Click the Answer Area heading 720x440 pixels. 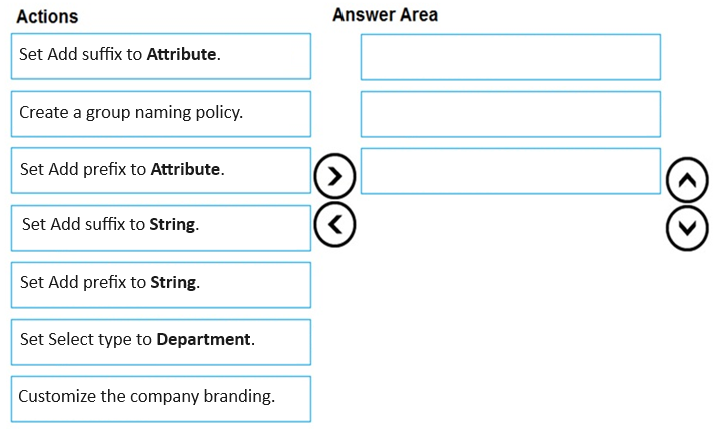pyautogui.click(x=384, y=15)
